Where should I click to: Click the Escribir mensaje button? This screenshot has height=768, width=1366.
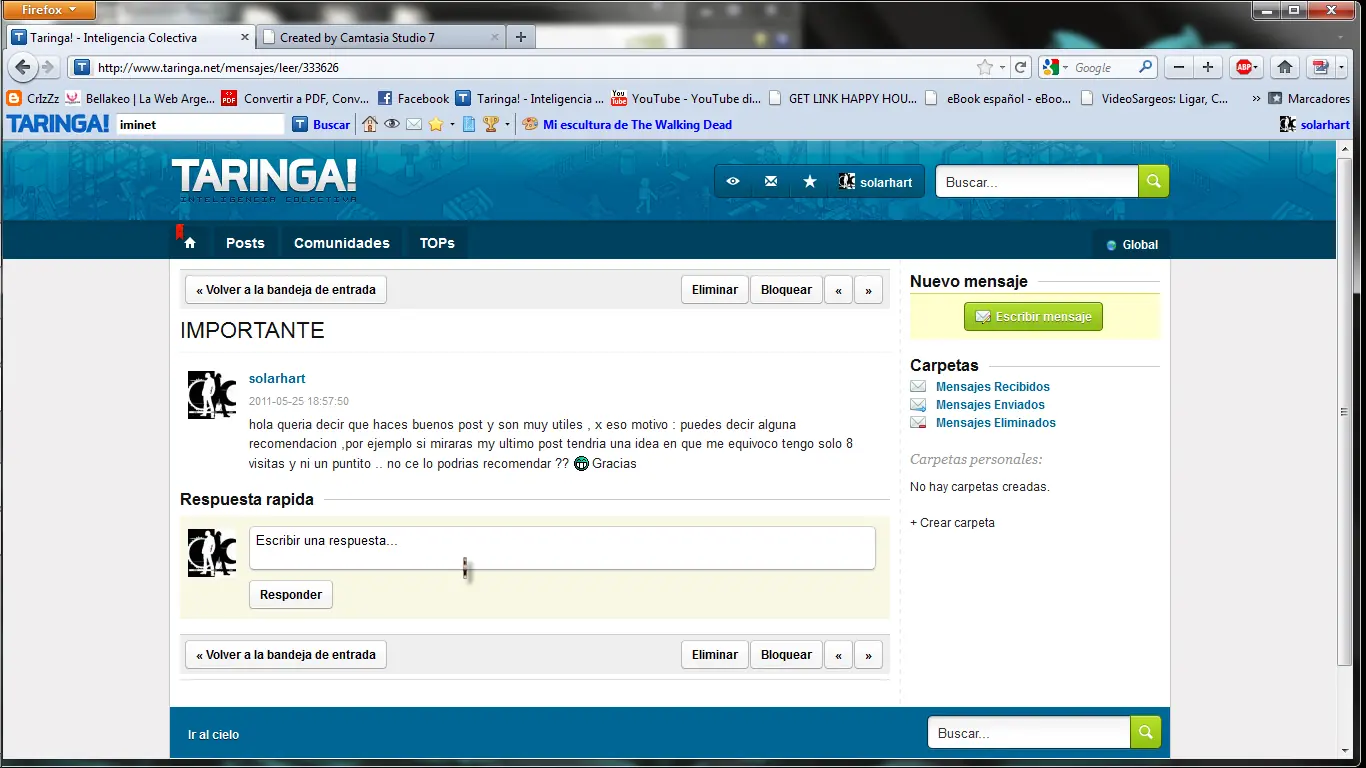(x=1033, y=316)
